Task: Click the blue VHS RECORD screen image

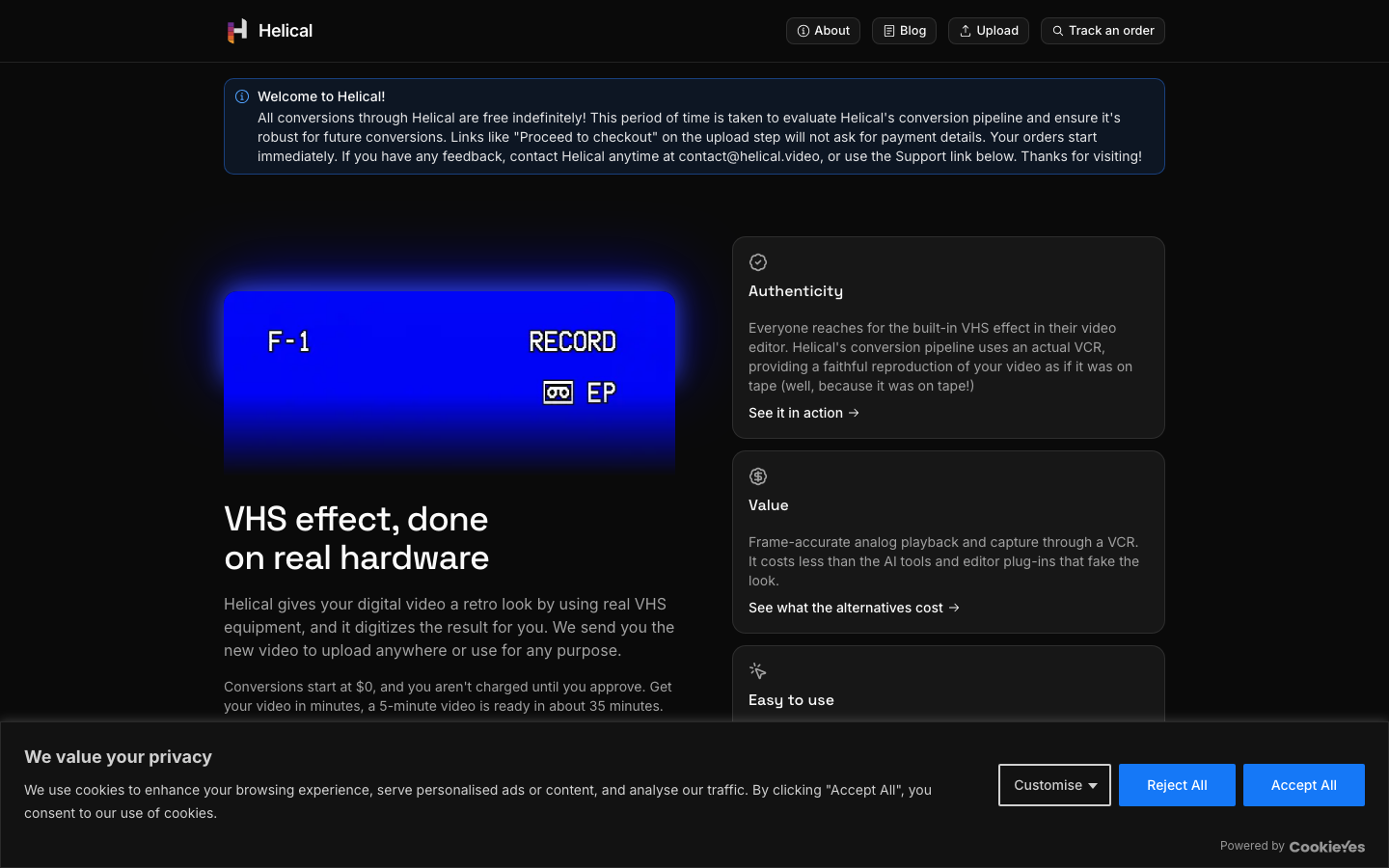Action: [449, 381]
